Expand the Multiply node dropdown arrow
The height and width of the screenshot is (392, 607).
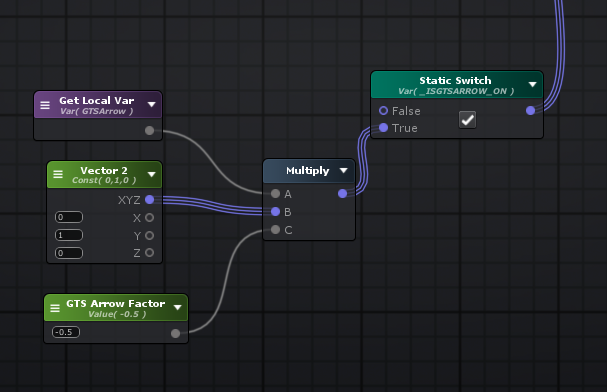pyautogui.click(x=343, y=170)
